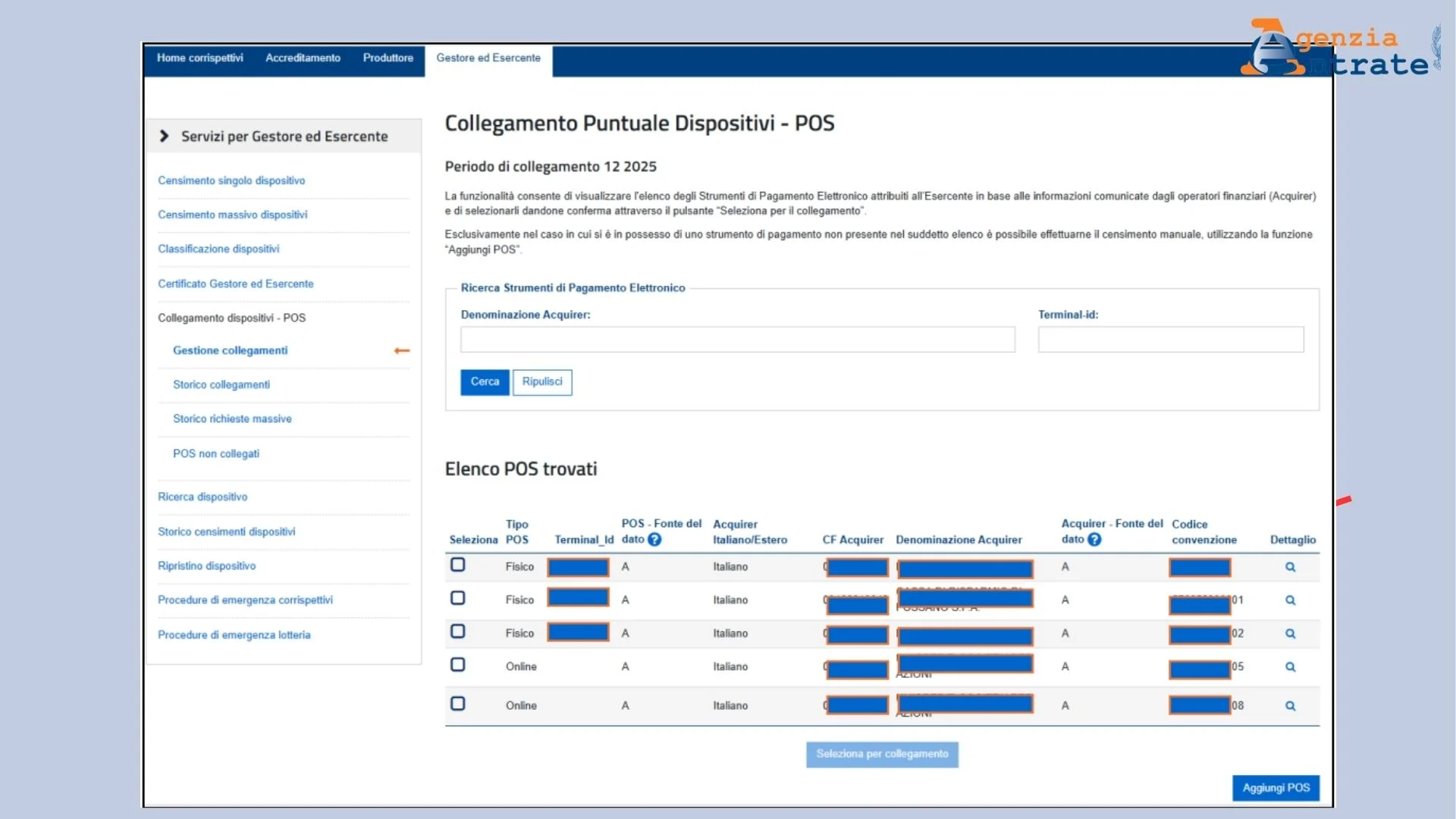Check the last Online POS row checkbox
1456x819 pixels.
pos(458,704)
